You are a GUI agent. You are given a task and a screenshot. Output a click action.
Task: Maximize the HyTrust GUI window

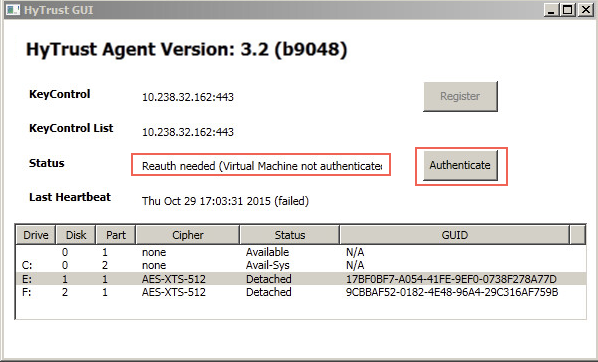[567, 10]
